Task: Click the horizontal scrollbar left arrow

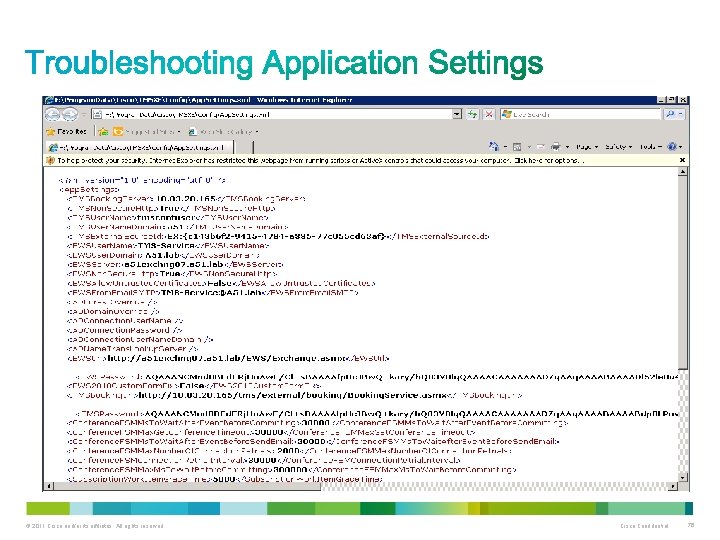Action: click(50, 486)
